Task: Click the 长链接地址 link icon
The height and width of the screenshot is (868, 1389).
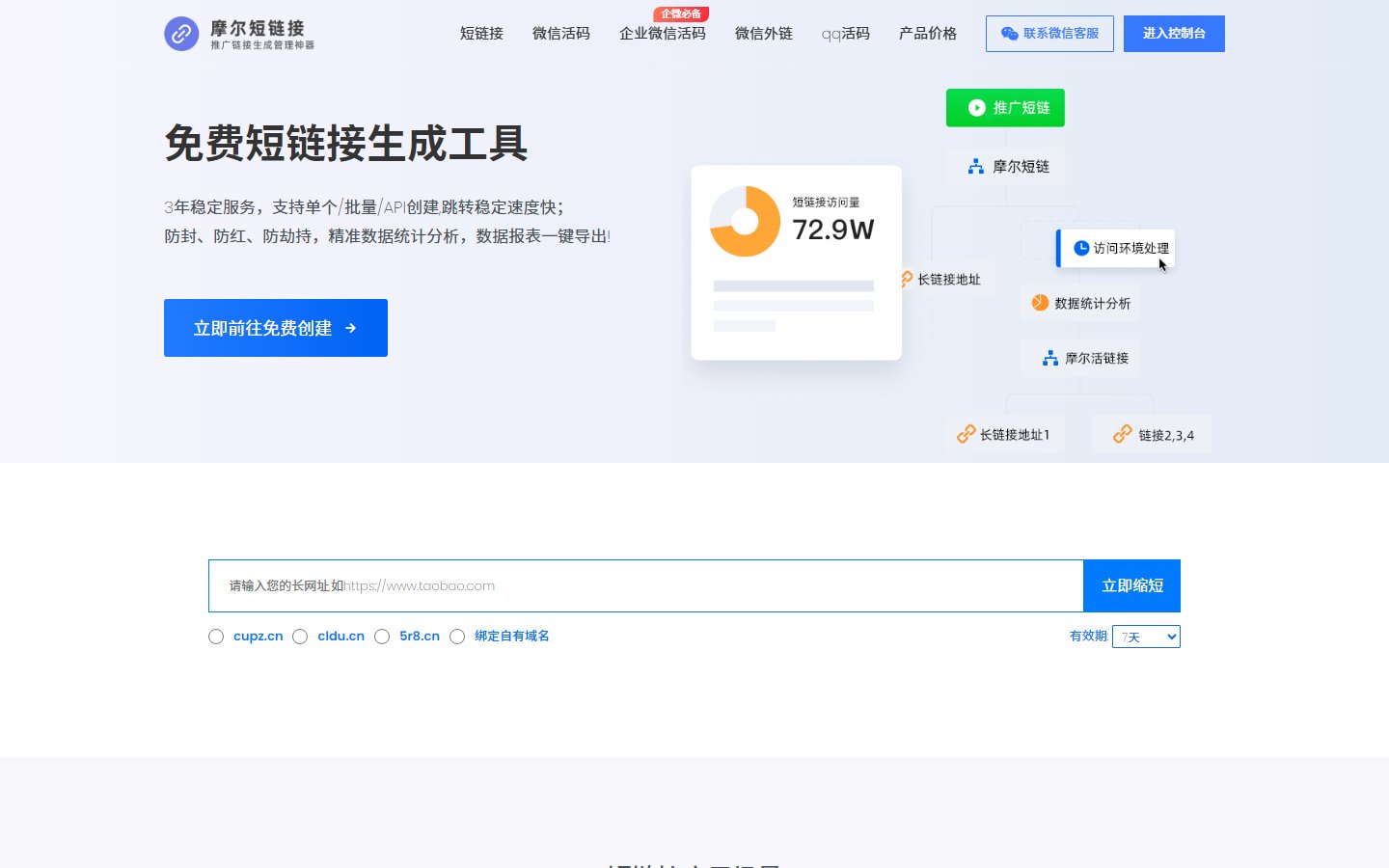Action: 907,279
